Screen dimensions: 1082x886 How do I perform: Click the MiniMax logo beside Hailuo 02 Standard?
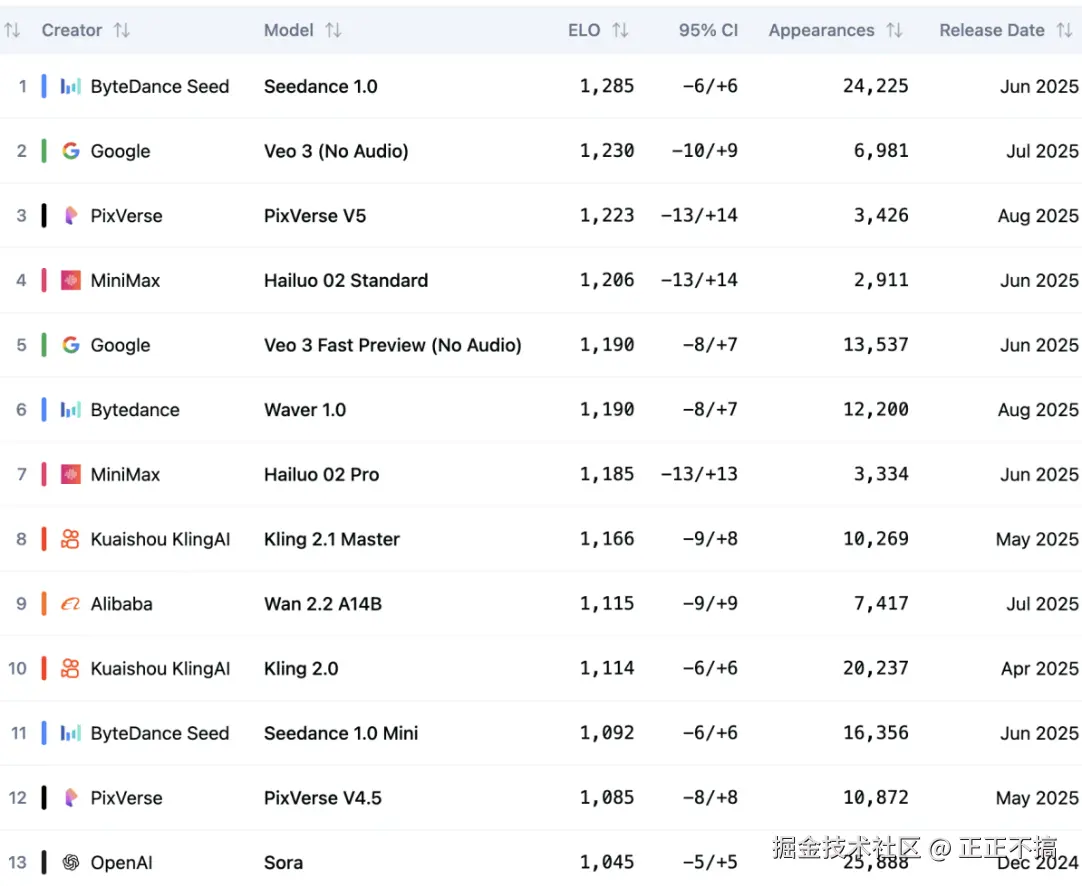coord(70,281)
